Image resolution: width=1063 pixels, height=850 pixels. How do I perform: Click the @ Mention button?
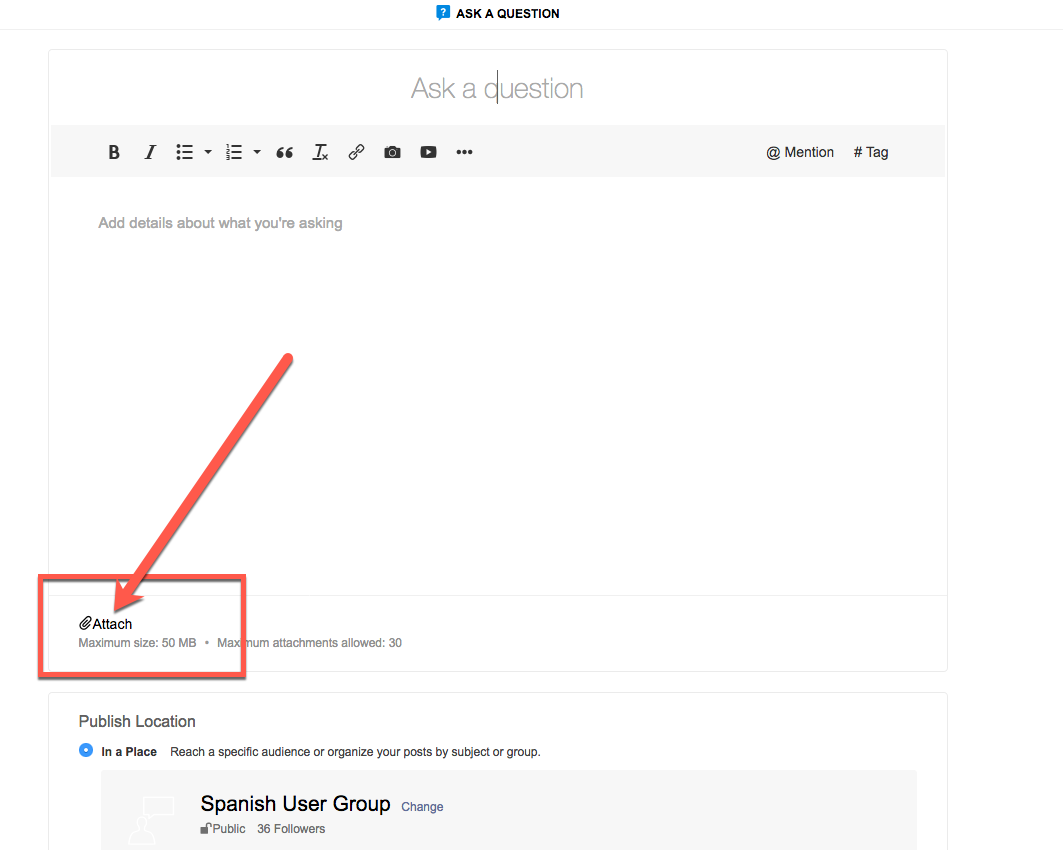tap(800, 153)
